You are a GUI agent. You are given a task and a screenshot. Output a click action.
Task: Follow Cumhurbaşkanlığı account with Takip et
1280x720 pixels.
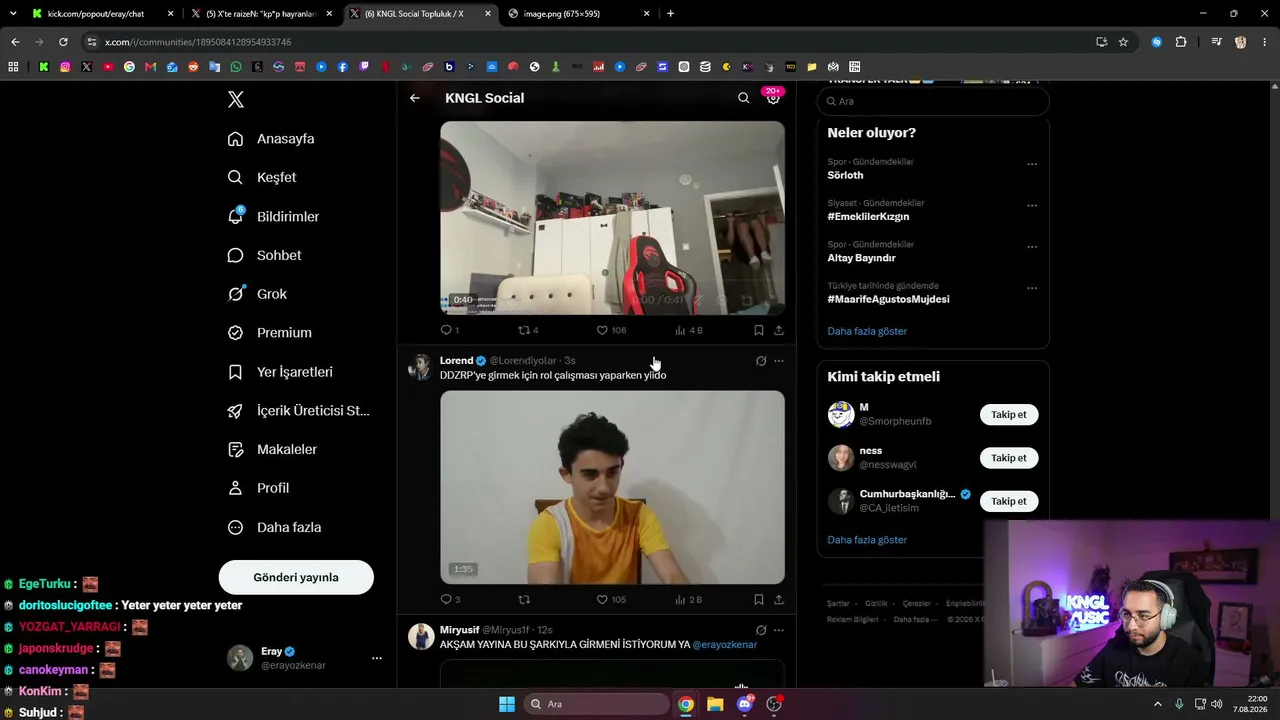pyautogui.click(x=1009, y=501)
